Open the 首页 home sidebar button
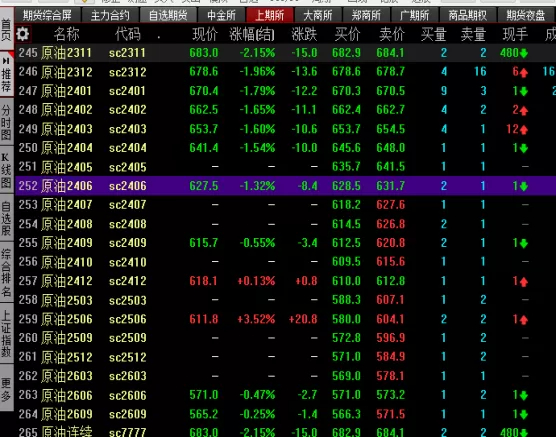556x437 pixels. 6,29
